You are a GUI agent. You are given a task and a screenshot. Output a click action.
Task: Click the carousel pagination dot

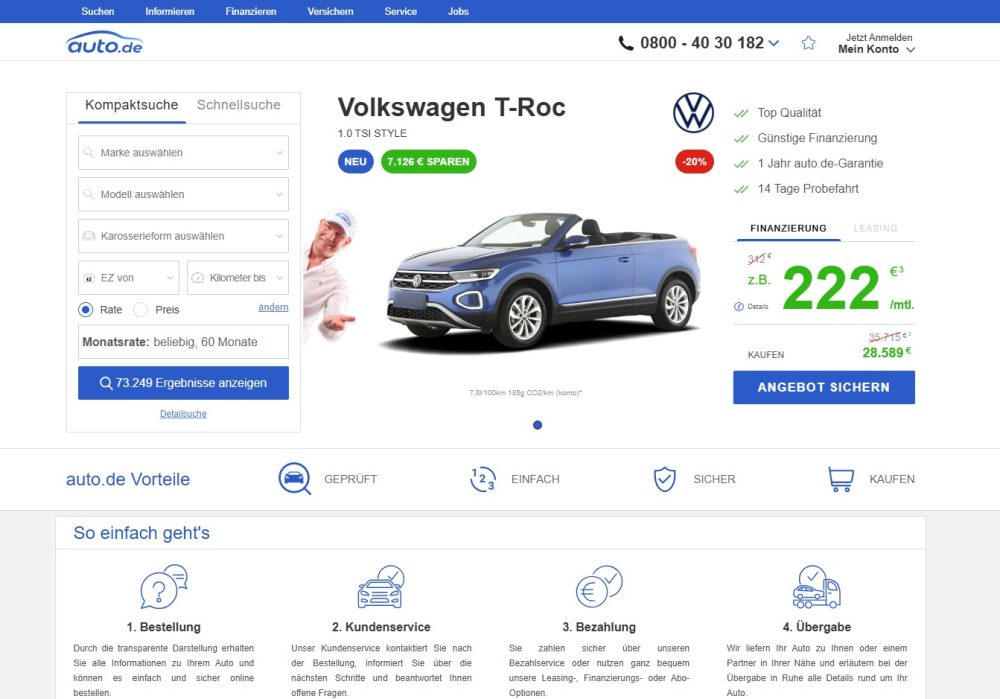(x=538, y=425)
